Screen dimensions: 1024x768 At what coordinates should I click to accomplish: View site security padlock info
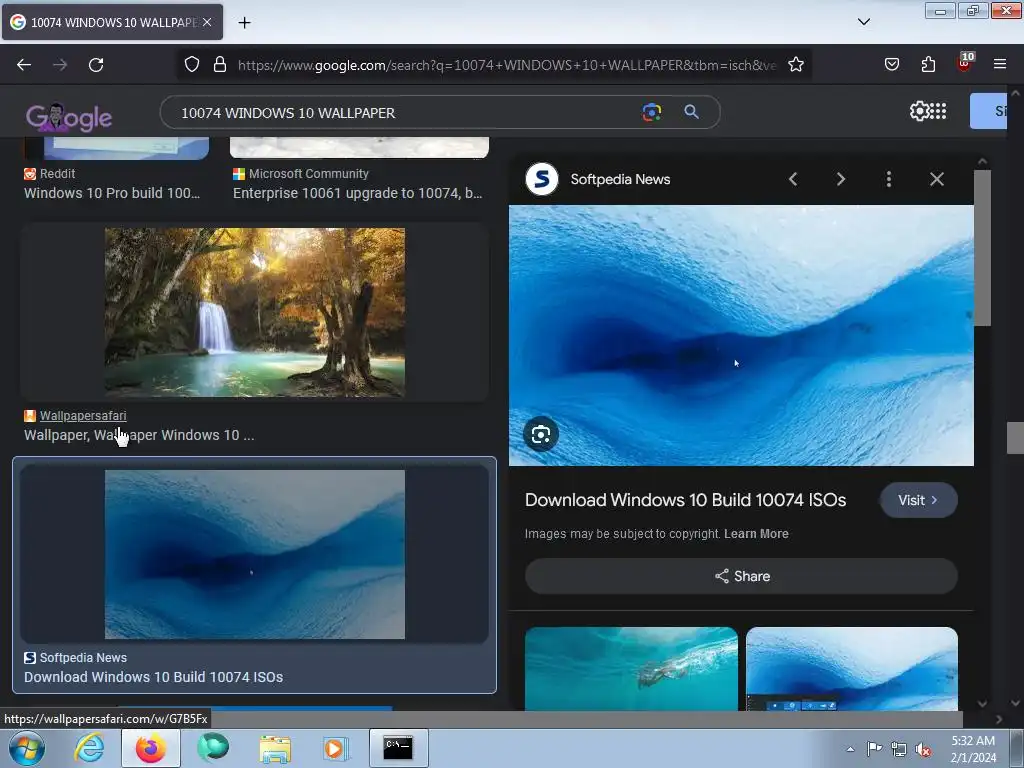pos(220,64)
